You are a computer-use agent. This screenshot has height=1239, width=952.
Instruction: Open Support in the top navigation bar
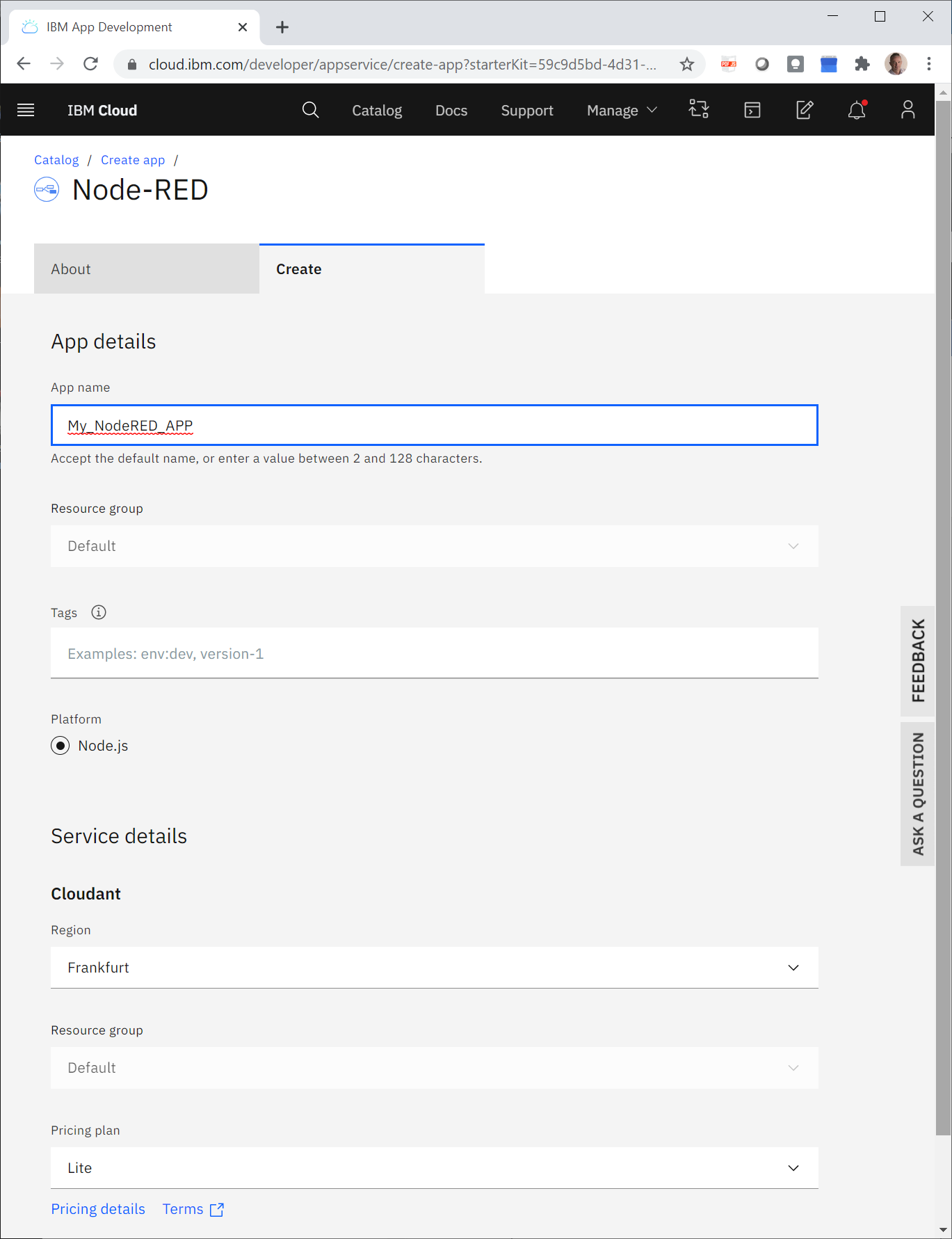[527, 111]
